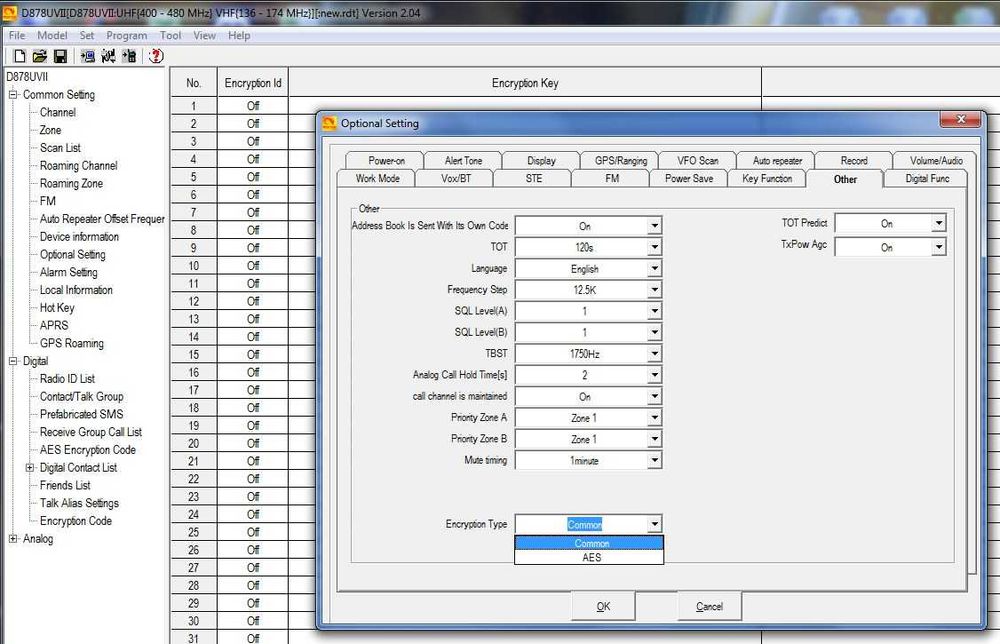The width and height of the screenshot is (1000, 644).
Task: Open the TBST 1750Hz dropdown
Action: click(654, 353)
